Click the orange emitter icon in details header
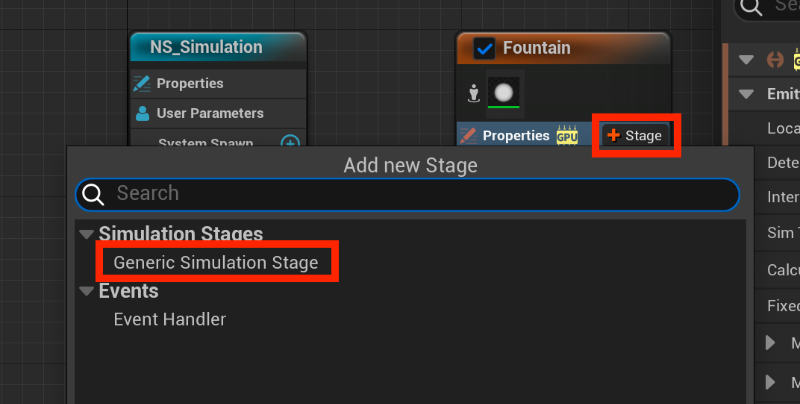The width and height of the screenshot is (800, 404). pos(773,60)
